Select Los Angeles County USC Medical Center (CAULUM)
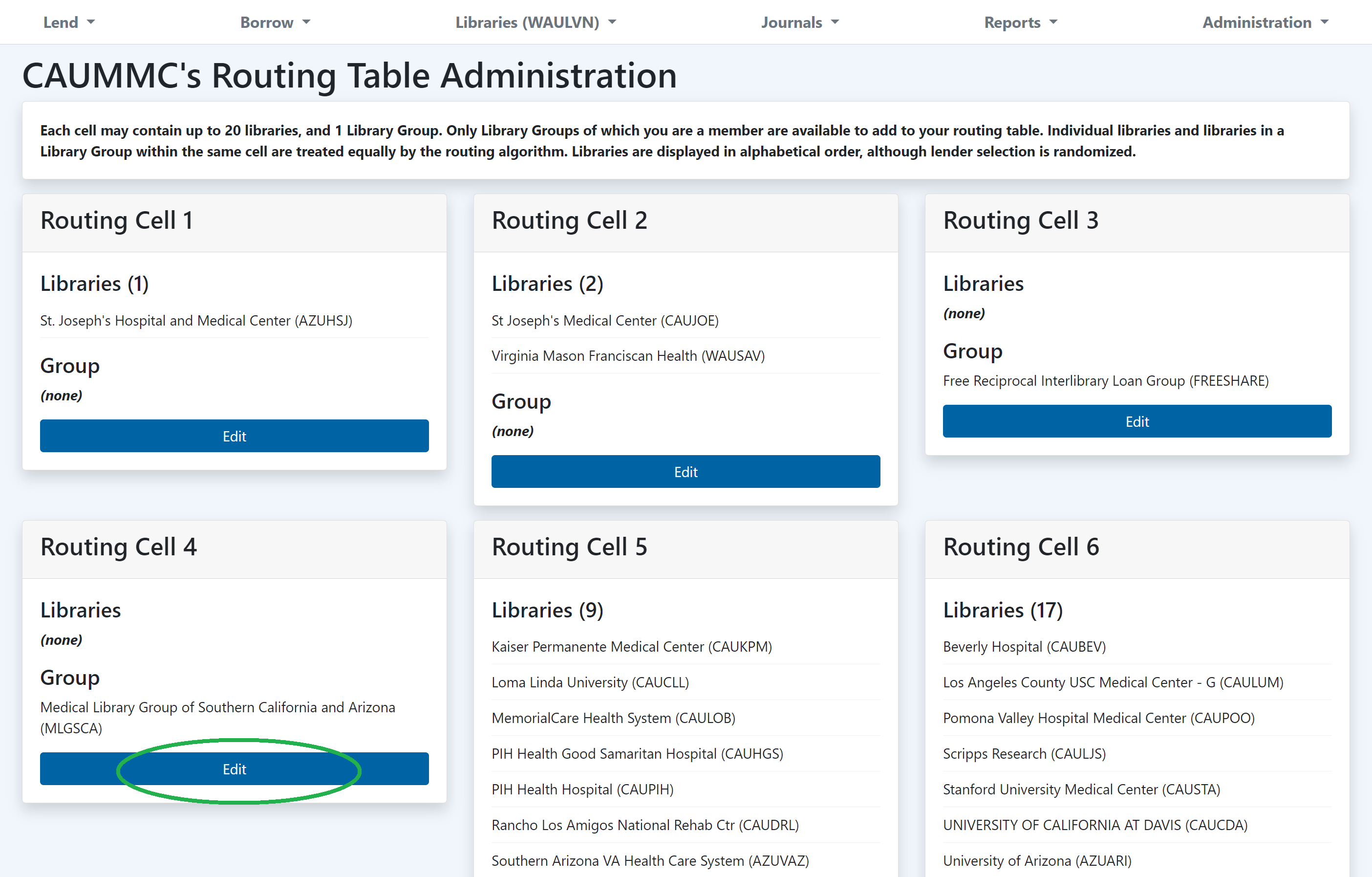The width and height of the screenshot is (1372, 877). coord(1113,682)
